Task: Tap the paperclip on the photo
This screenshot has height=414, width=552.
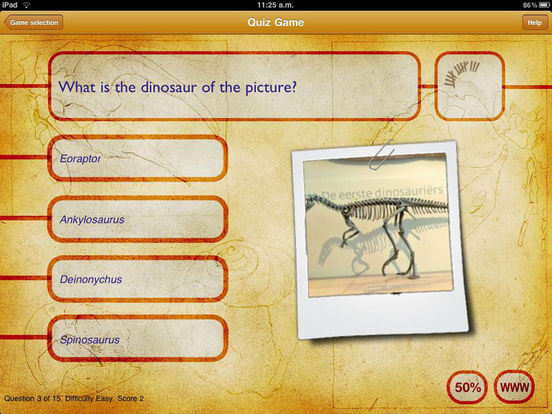Action: pos(382,155)
